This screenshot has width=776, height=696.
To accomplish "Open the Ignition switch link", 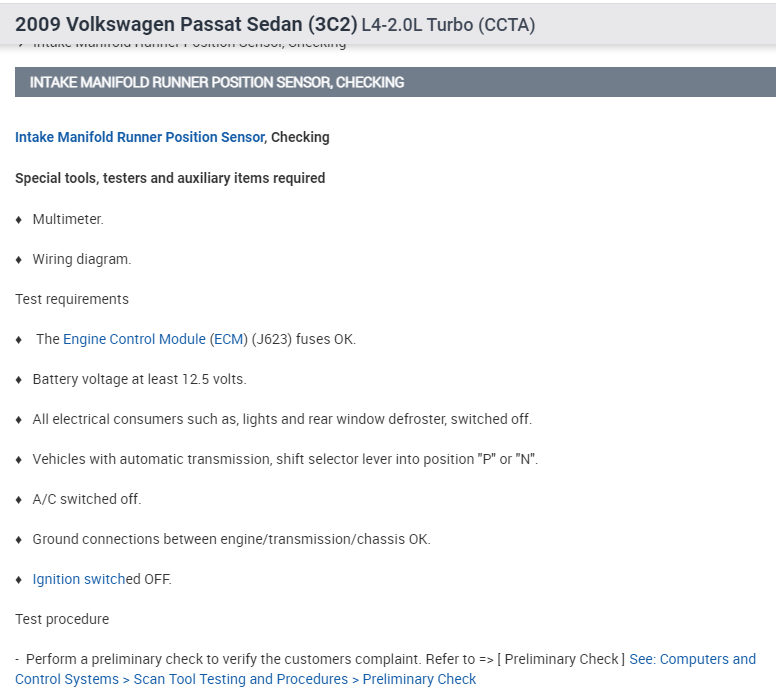I will [78, 579].
